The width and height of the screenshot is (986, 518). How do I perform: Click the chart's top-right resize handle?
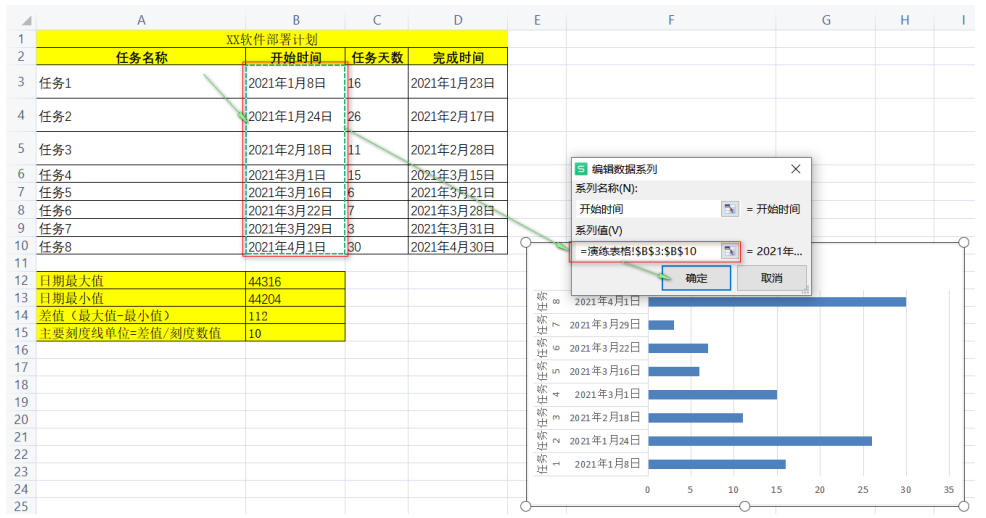pos(964,243)
